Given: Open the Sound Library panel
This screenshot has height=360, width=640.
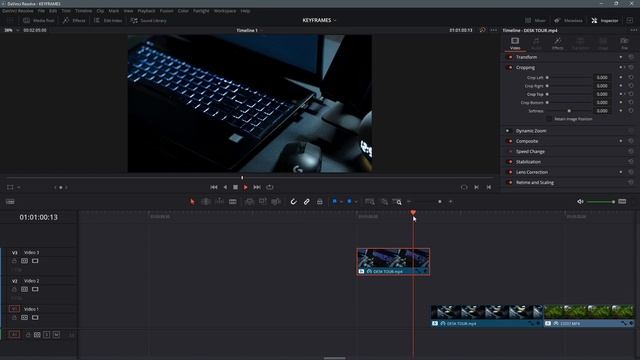Looking at the screenshot, I should click(x=148, y=20).
